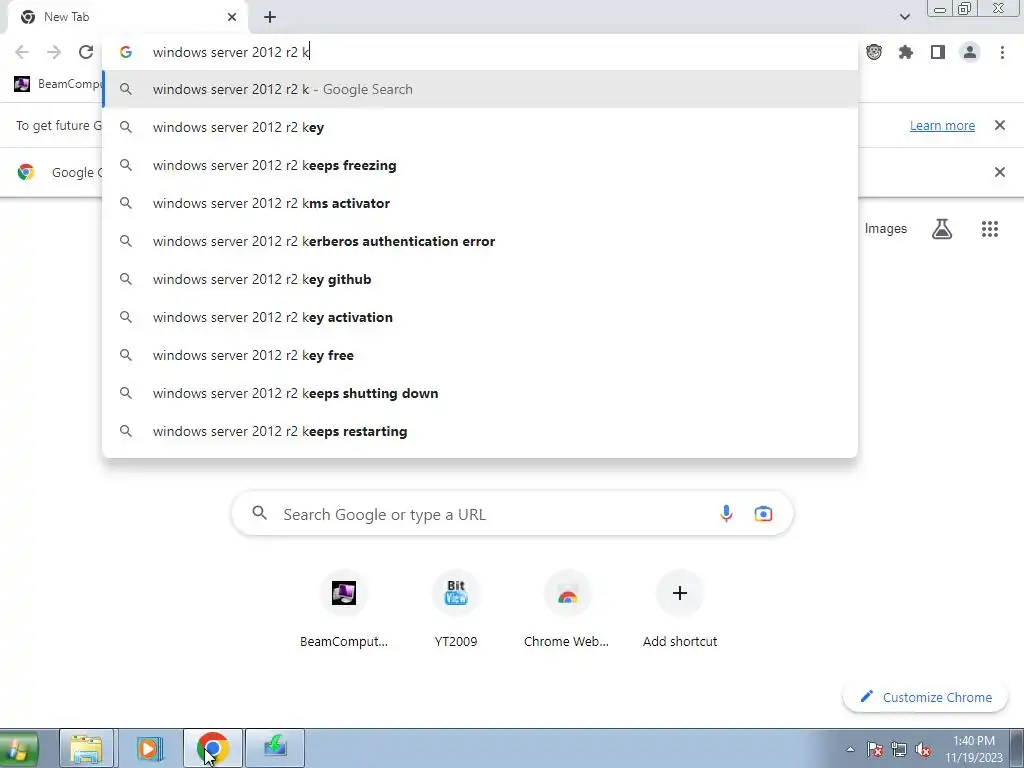Select suggestion 'windows server 2012 r2 key activation'
The image size is (1024, 768).
coord(480,317)
